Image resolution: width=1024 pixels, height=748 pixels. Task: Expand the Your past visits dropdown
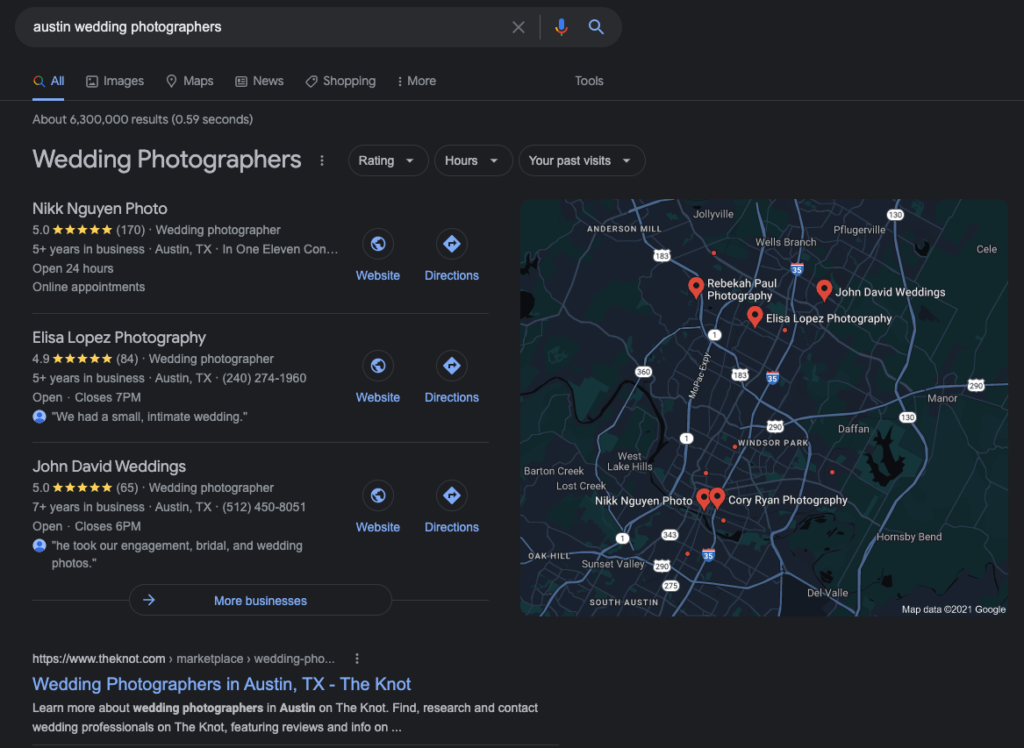(581, 161)
